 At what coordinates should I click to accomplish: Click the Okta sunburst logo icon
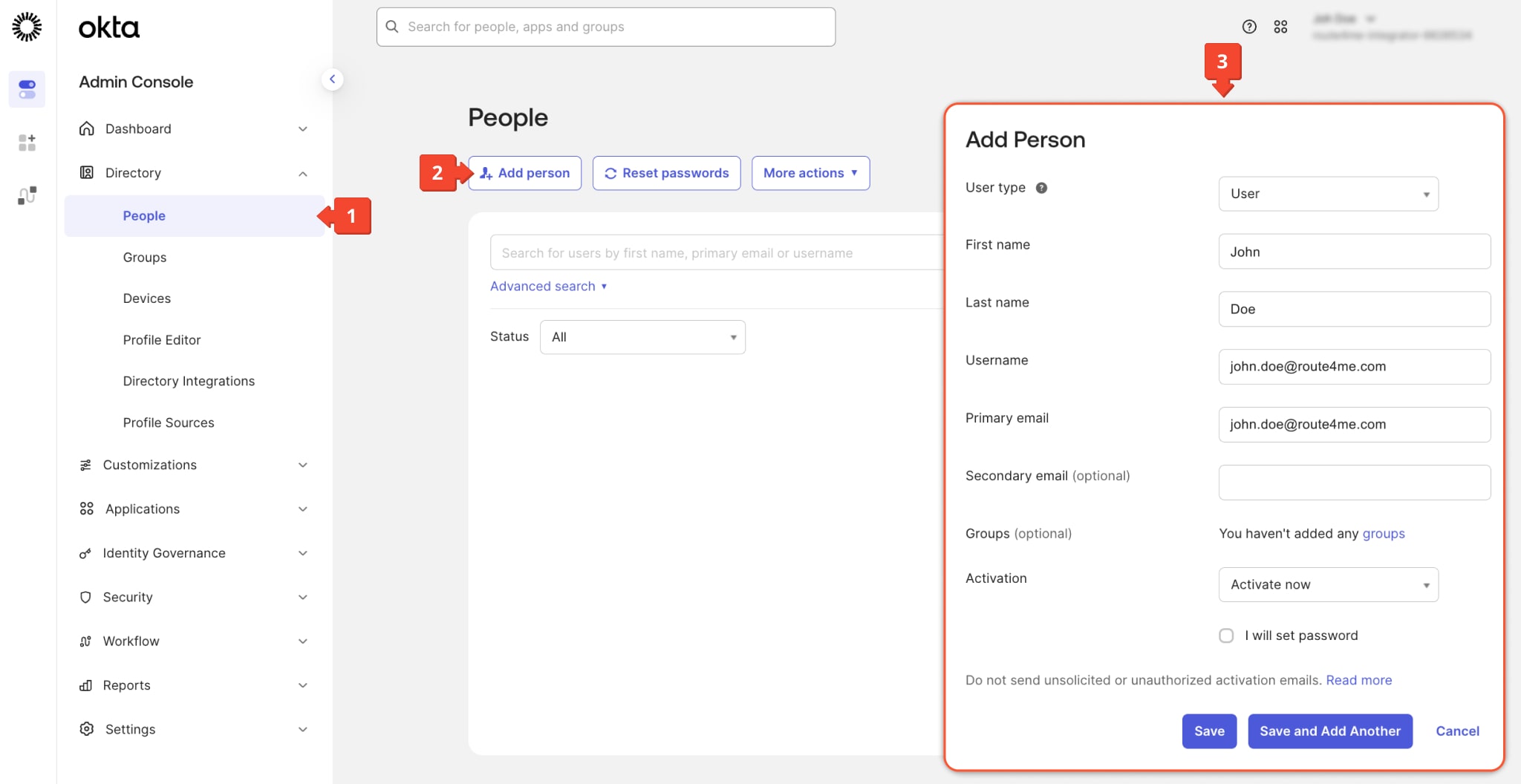coord(27,27)
